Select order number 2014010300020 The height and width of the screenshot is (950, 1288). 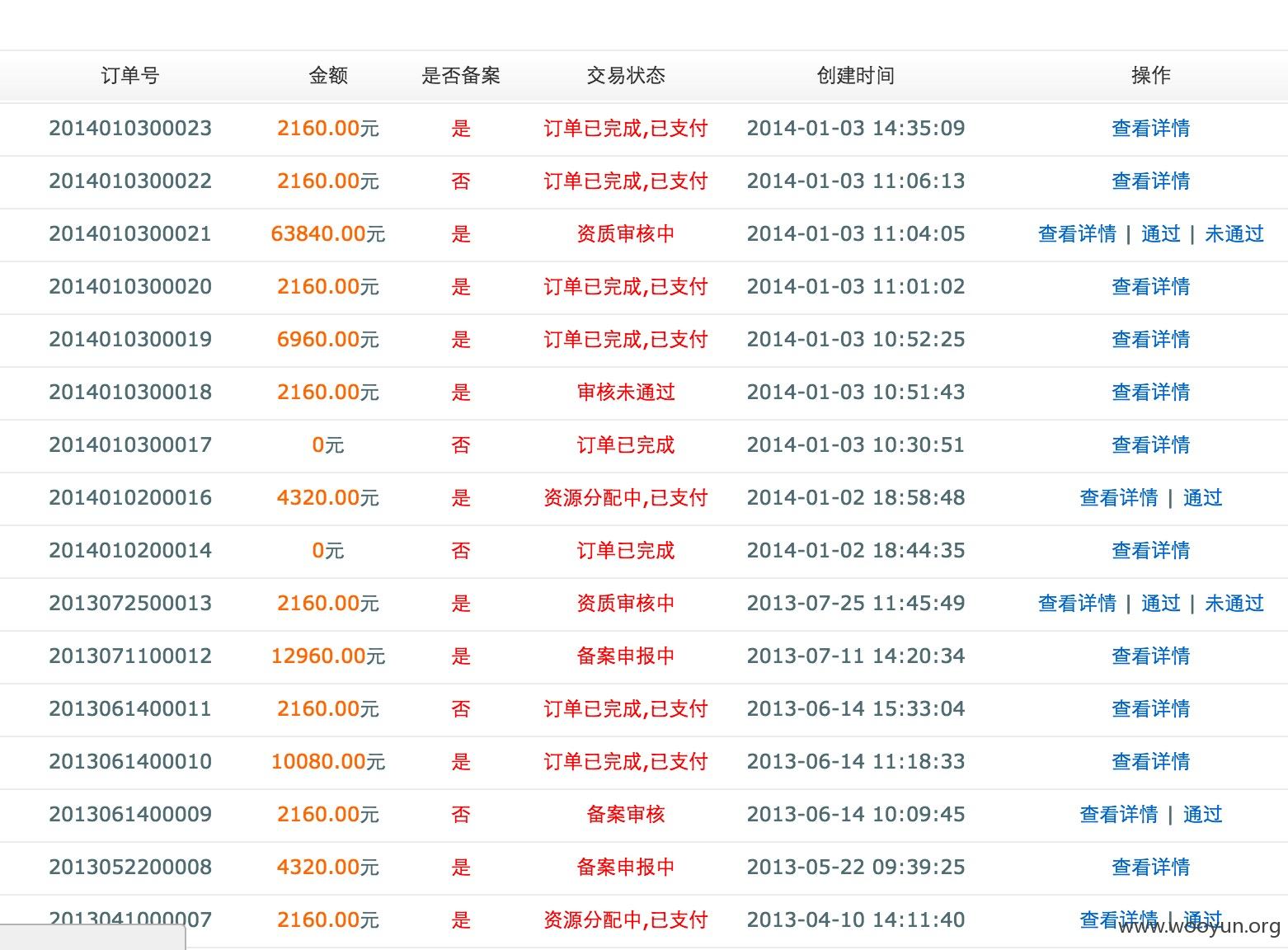click(x=130, y=287)
